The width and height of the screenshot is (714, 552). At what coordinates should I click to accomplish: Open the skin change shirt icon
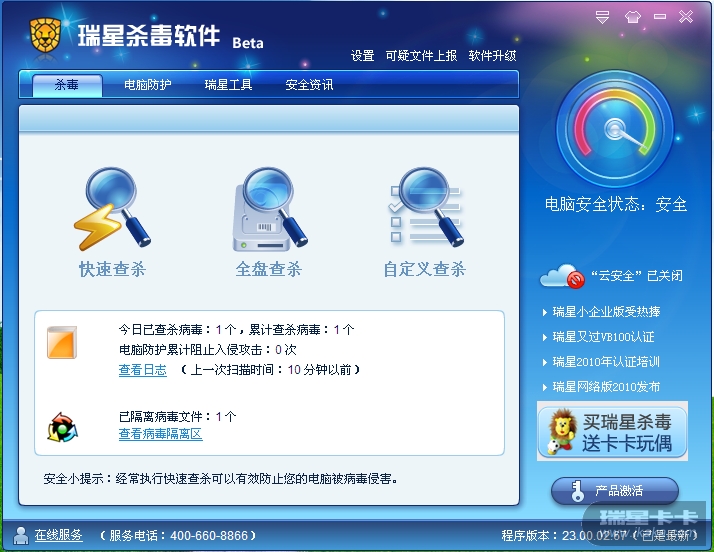pyautogui.click(x=632, y=17)
